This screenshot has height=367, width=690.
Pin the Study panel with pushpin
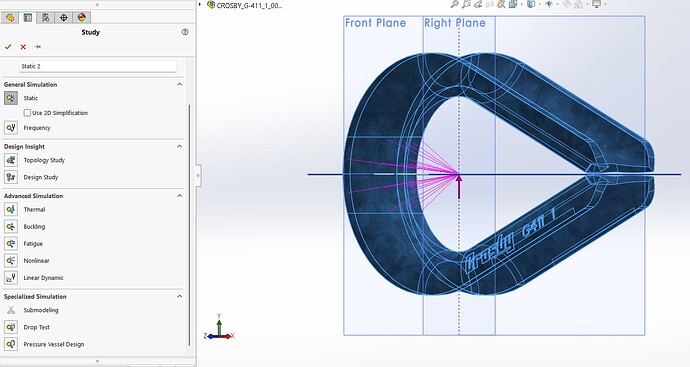tap(37, 47)
